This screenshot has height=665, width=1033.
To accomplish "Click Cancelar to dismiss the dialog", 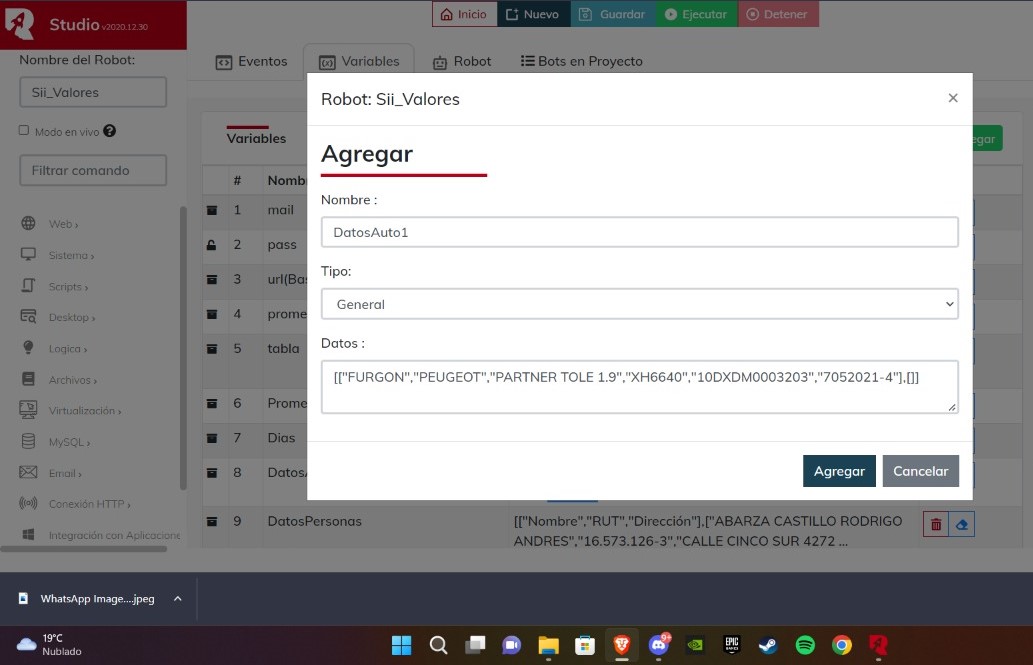I will tap(920, 471).
